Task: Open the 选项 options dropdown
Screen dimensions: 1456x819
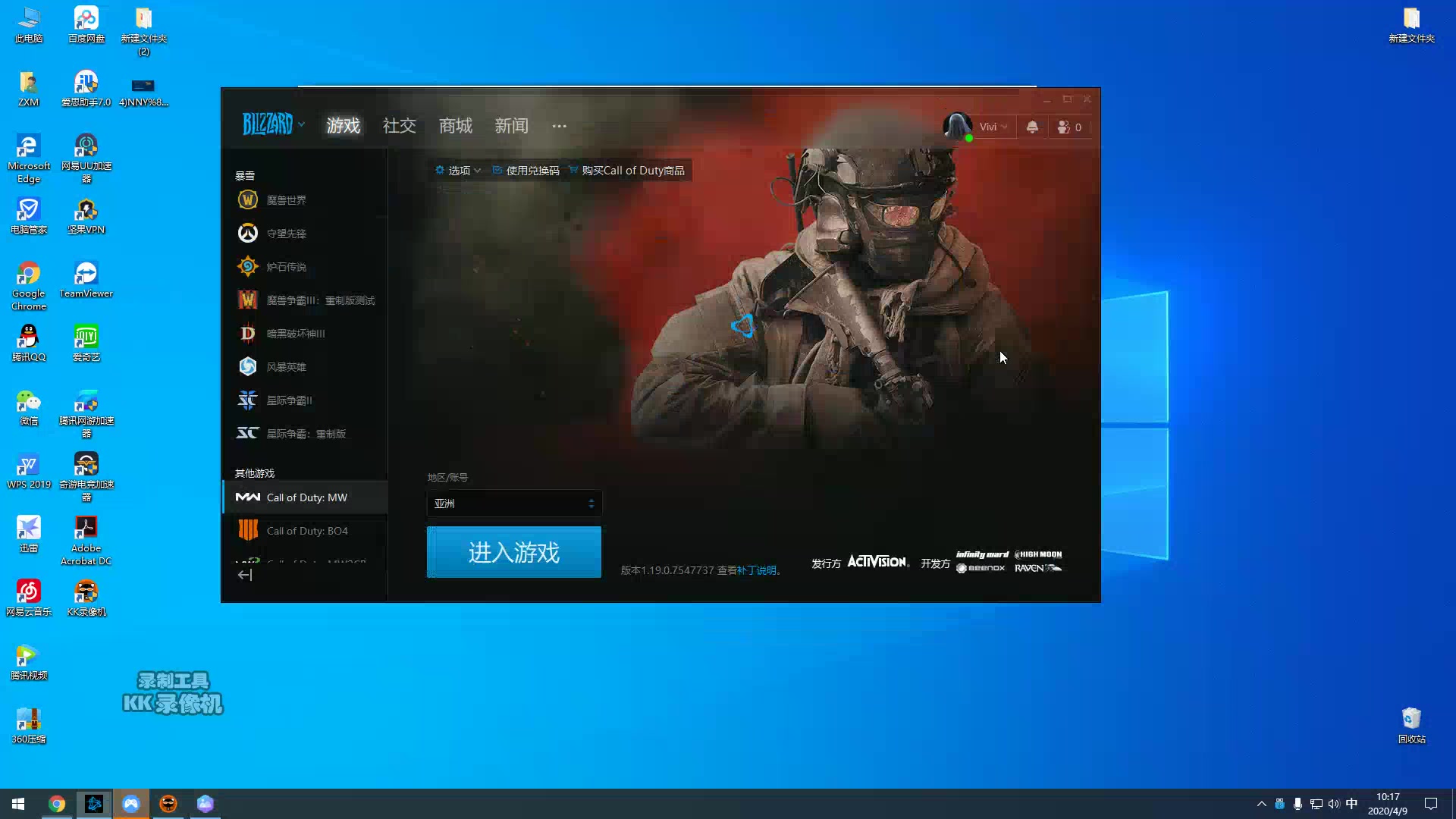Action: [458, 171]
